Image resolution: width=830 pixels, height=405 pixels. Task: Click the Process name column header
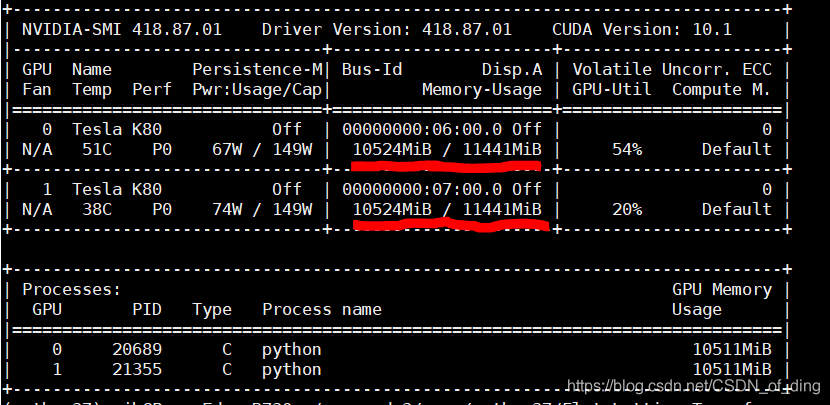322,309
